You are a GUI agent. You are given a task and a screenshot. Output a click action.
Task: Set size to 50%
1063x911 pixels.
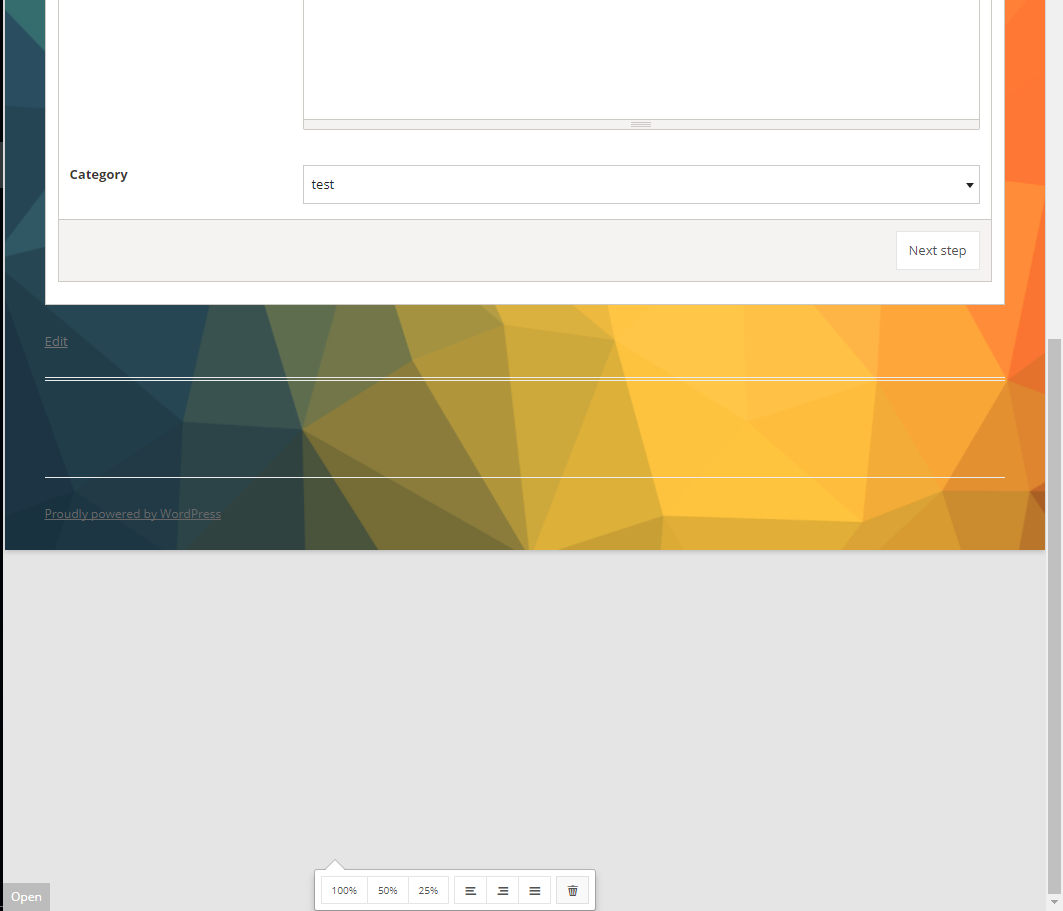click(x=388, y=891)
